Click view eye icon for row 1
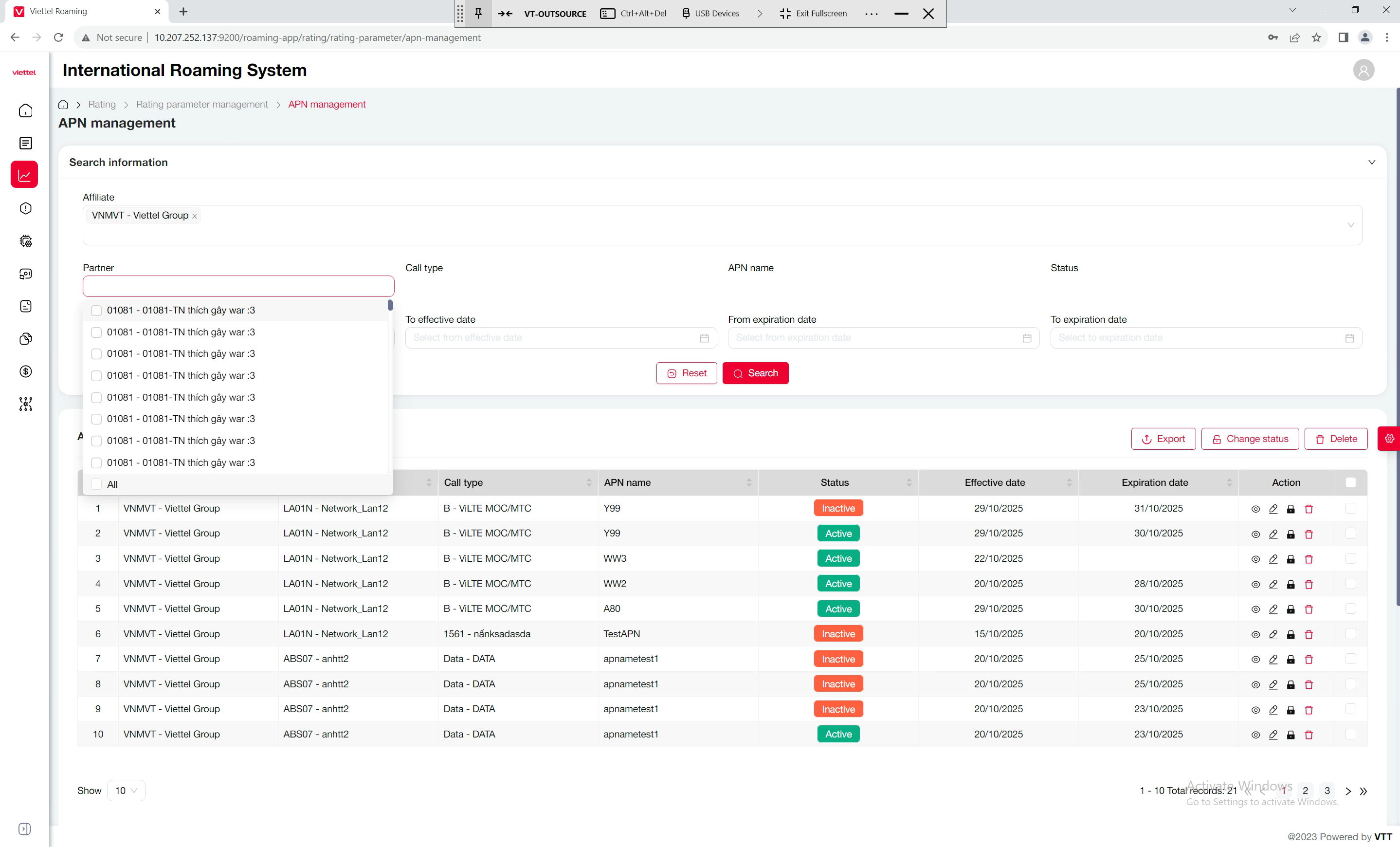This screenshot has height=847, width=1400. 1255,509
